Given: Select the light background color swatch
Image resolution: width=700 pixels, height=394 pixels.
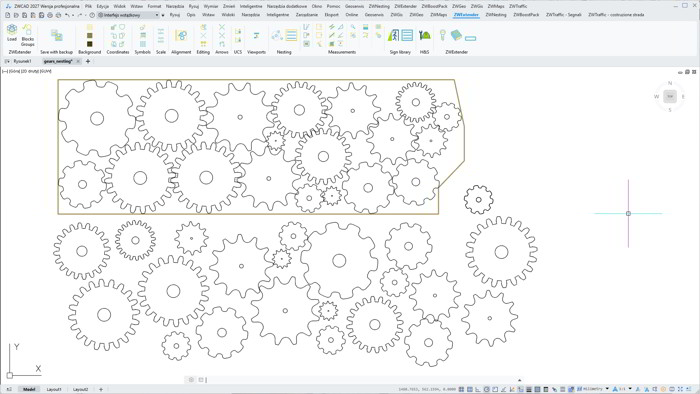Looking at the screenshot, I should pos(90,27).
